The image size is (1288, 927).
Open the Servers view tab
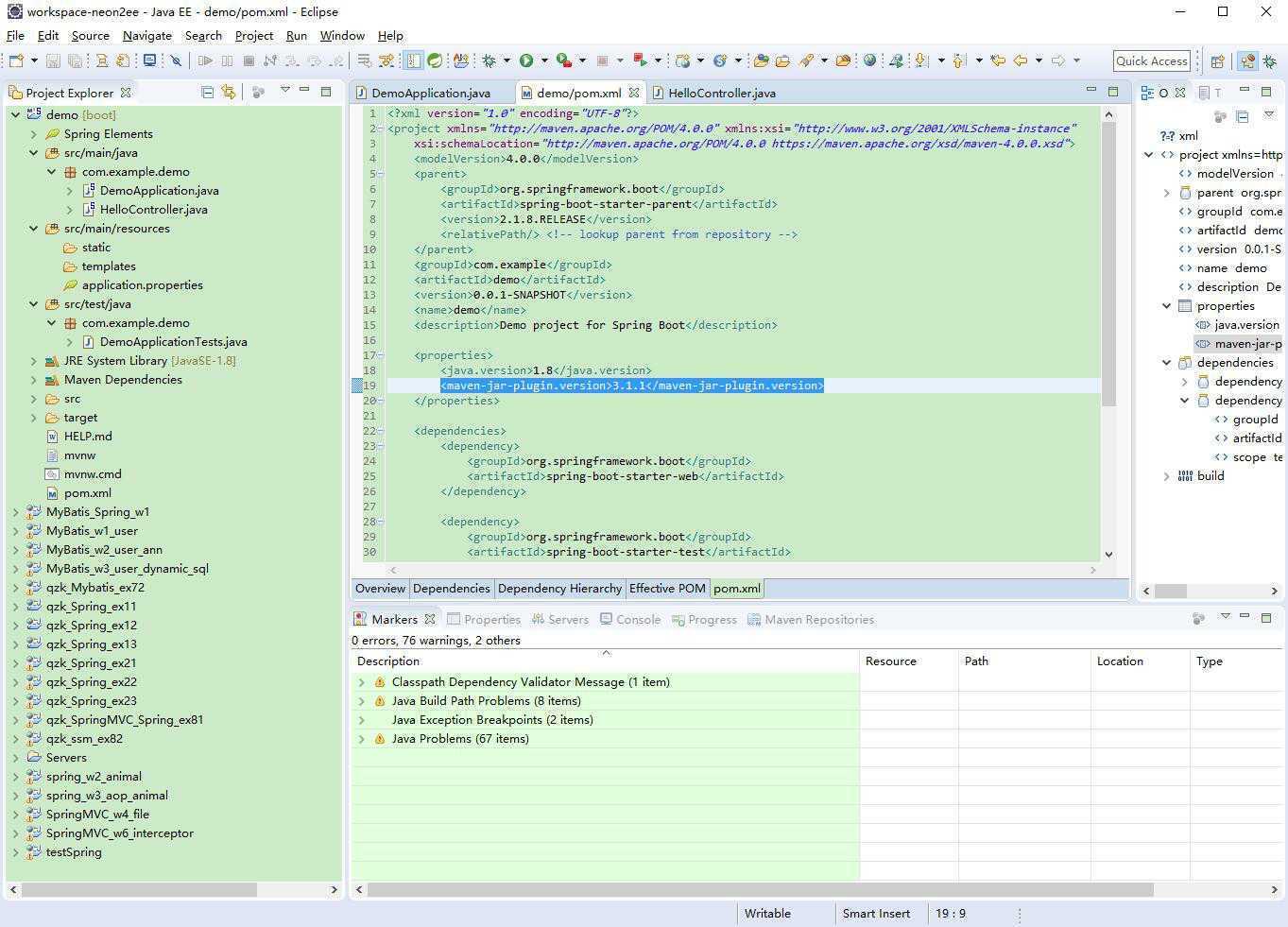pos(560,619)
